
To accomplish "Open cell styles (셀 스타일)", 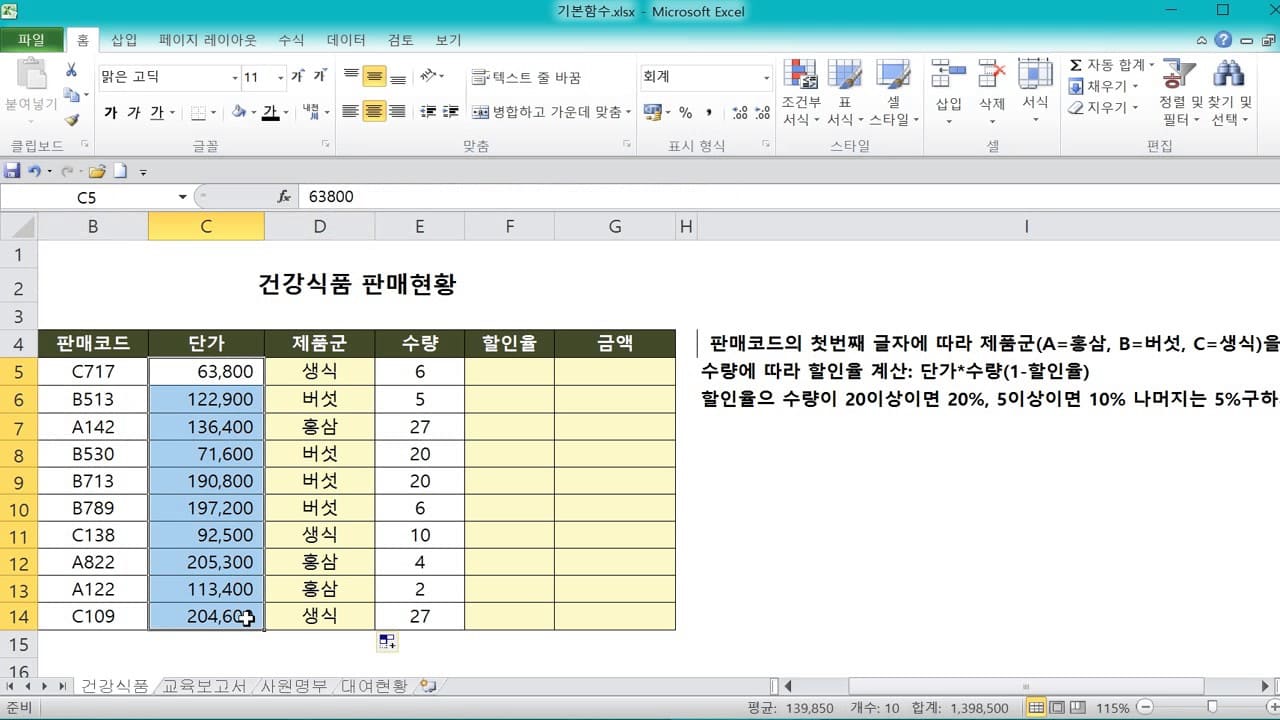I will click(x=893, y=92).
